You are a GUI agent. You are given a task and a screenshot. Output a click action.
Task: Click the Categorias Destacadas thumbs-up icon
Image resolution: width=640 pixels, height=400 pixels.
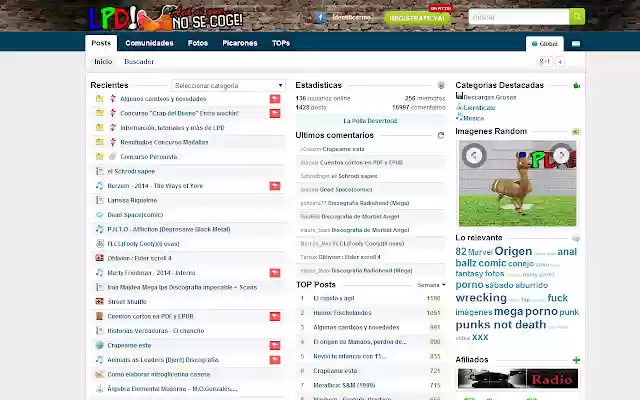click(576, 85)
